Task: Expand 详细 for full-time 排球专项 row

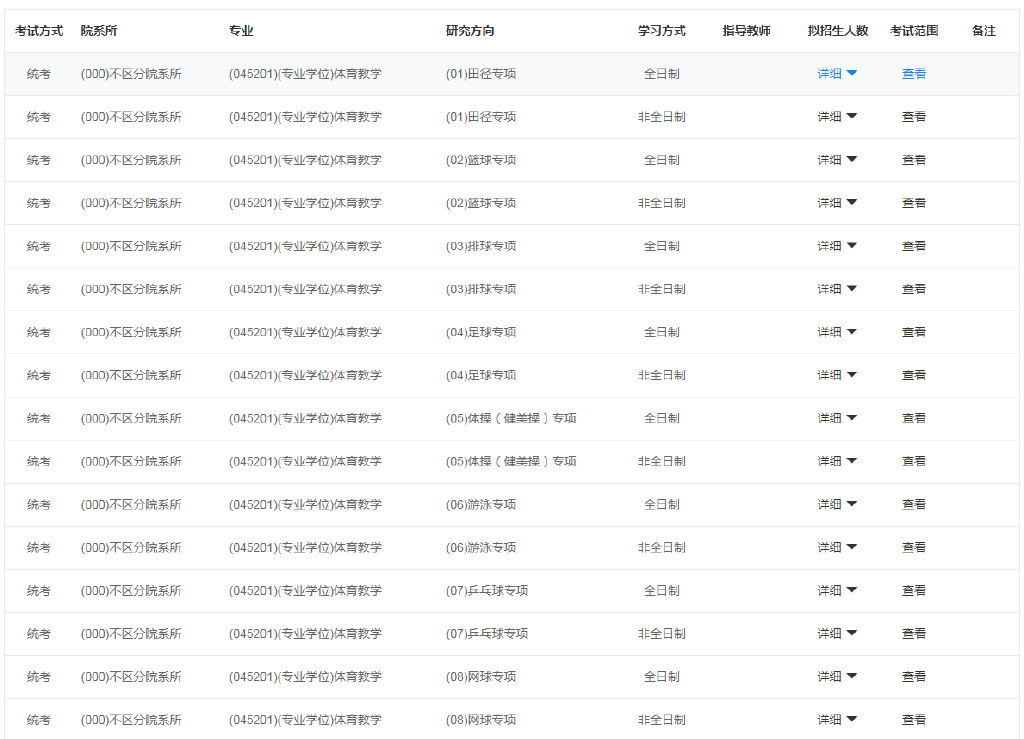Action: (x=837, y=246)
